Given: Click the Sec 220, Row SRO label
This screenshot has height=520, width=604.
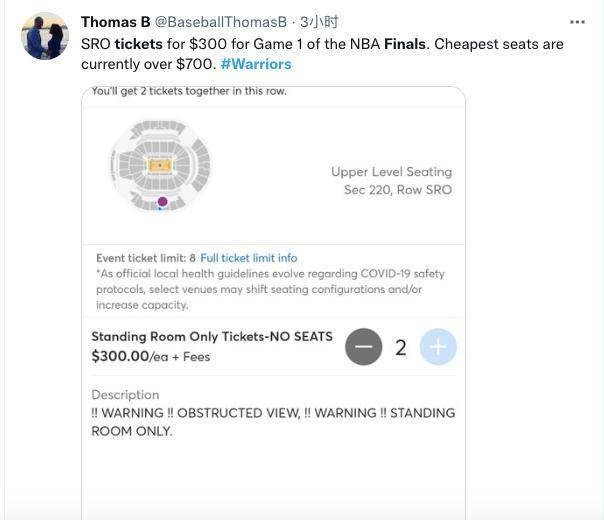Looking at the screenshot, I should point(398,190).
